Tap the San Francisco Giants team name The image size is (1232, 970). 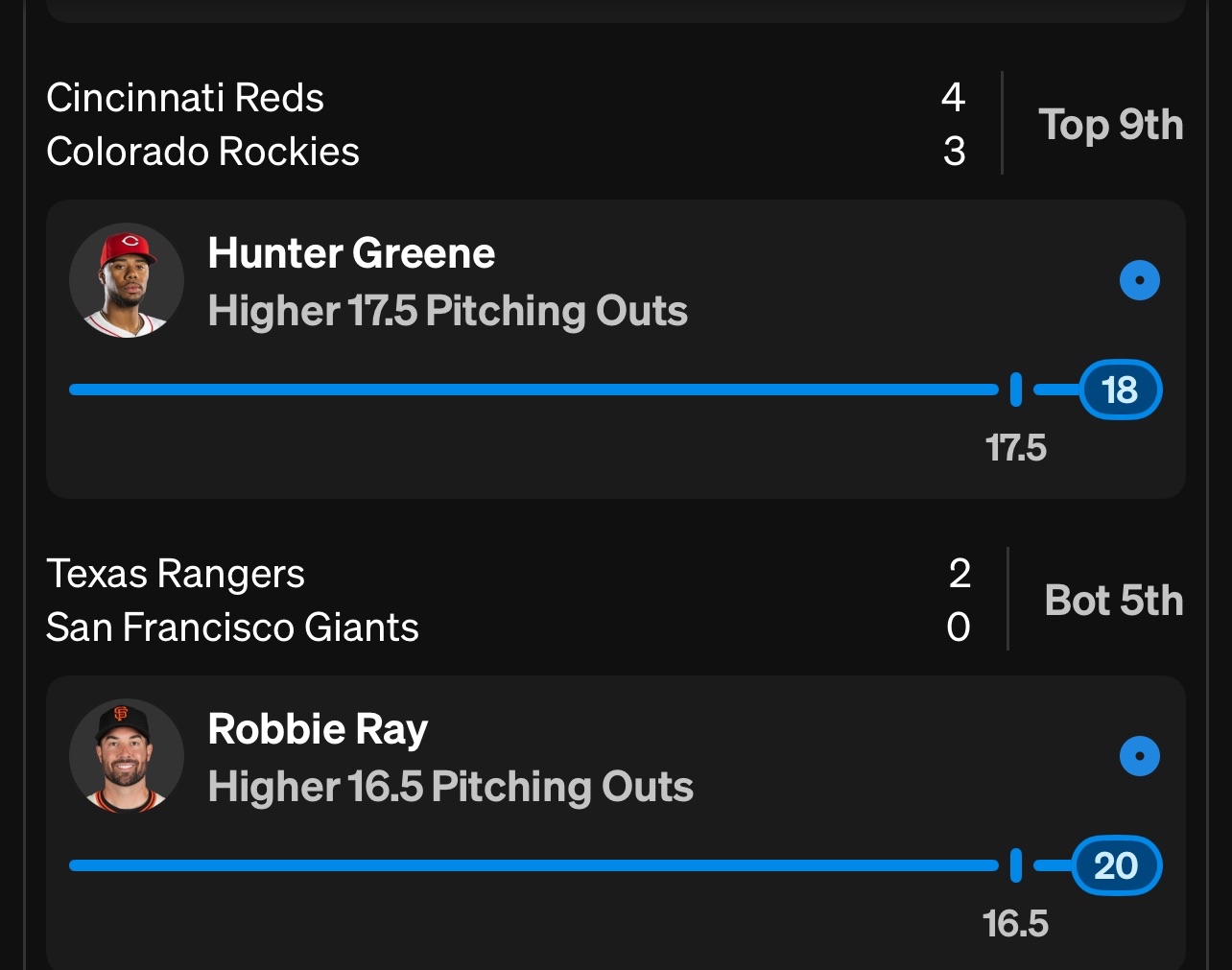tap(232, 627)
